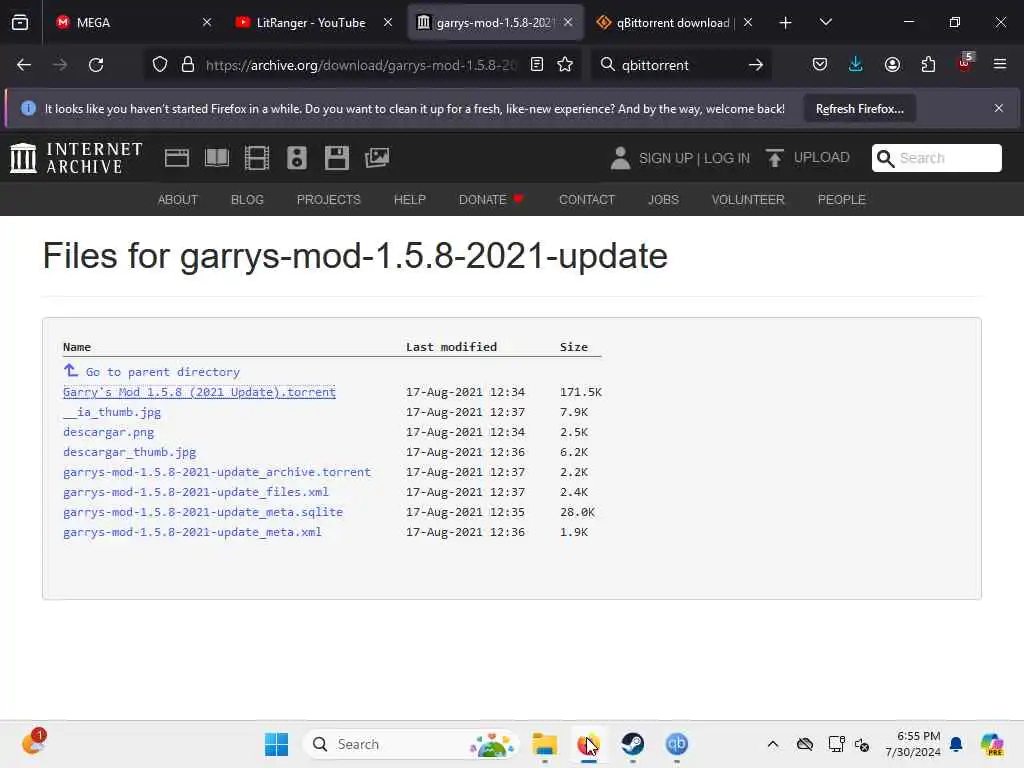Show hidden system tray icons chevron
This screenshot has width=1024, height=768.
click(773, 744)
